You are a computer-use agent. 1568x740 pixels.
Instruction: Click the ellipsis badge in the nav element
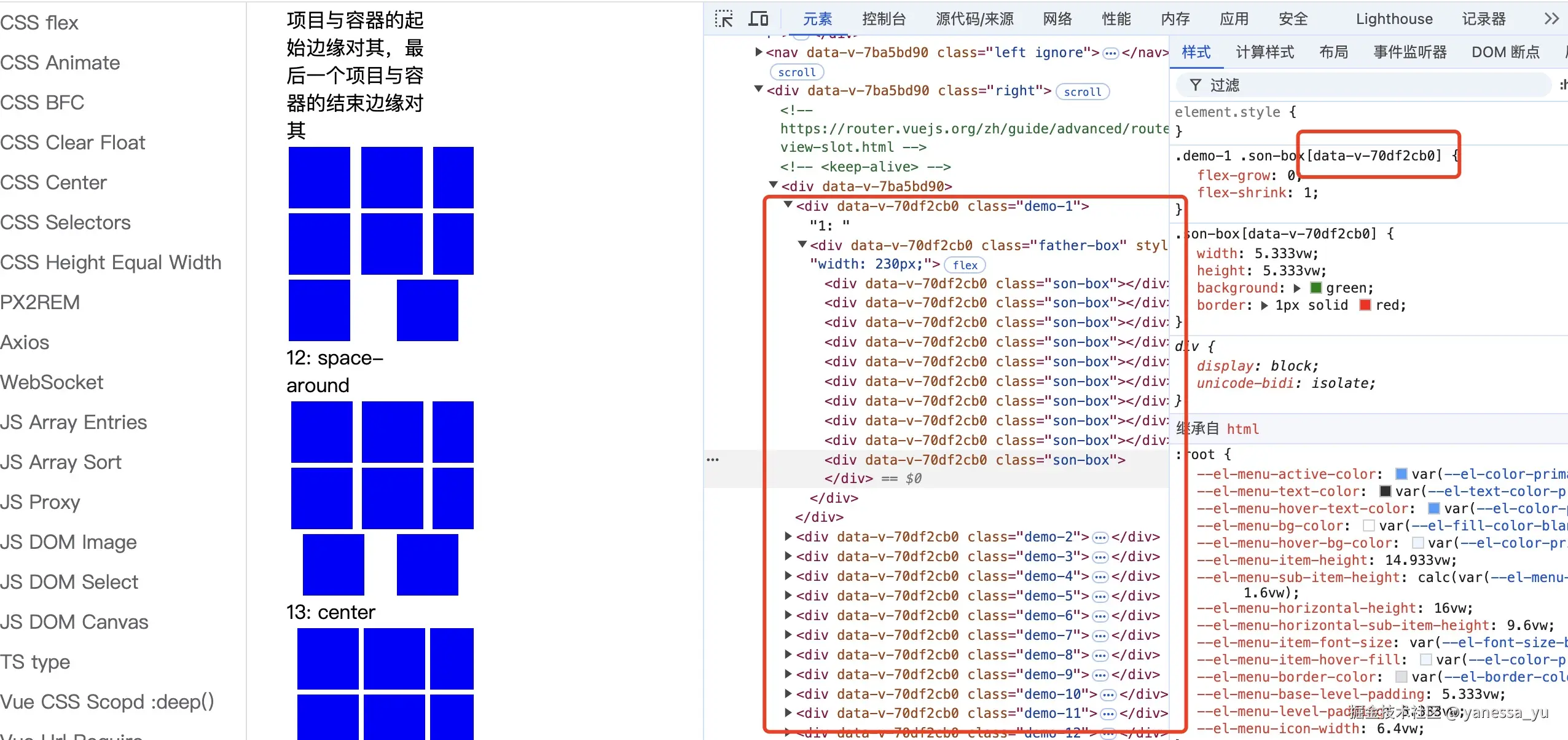pos(1110,53)
